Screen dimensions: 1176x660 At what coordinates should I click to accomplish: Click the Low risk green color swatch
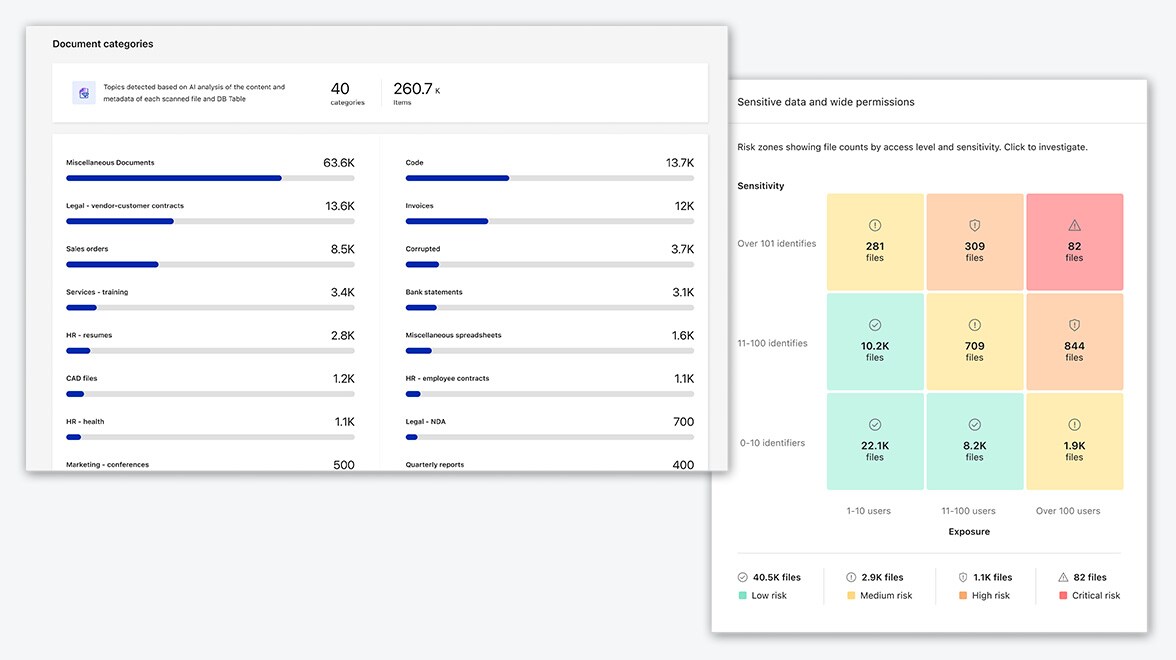(x=742, y=596)
